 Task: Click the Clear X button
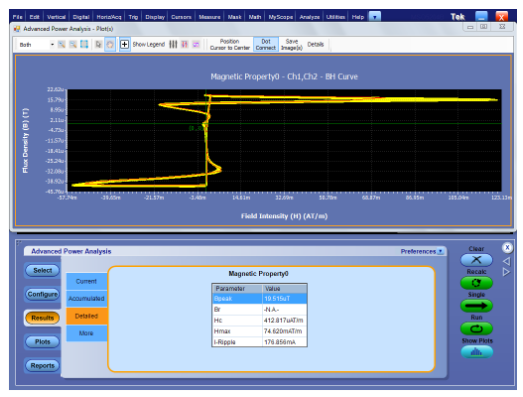476,260
